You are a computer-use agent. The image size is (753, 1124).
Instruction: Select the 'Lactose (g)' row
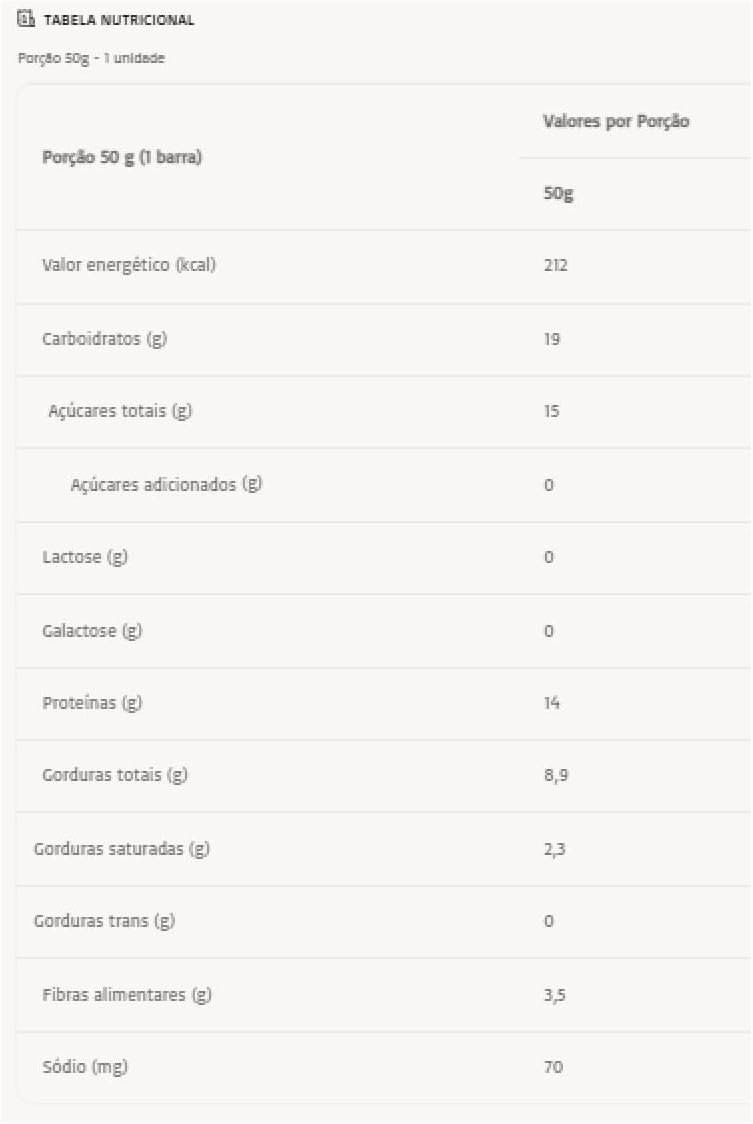[x=85, y=557]
